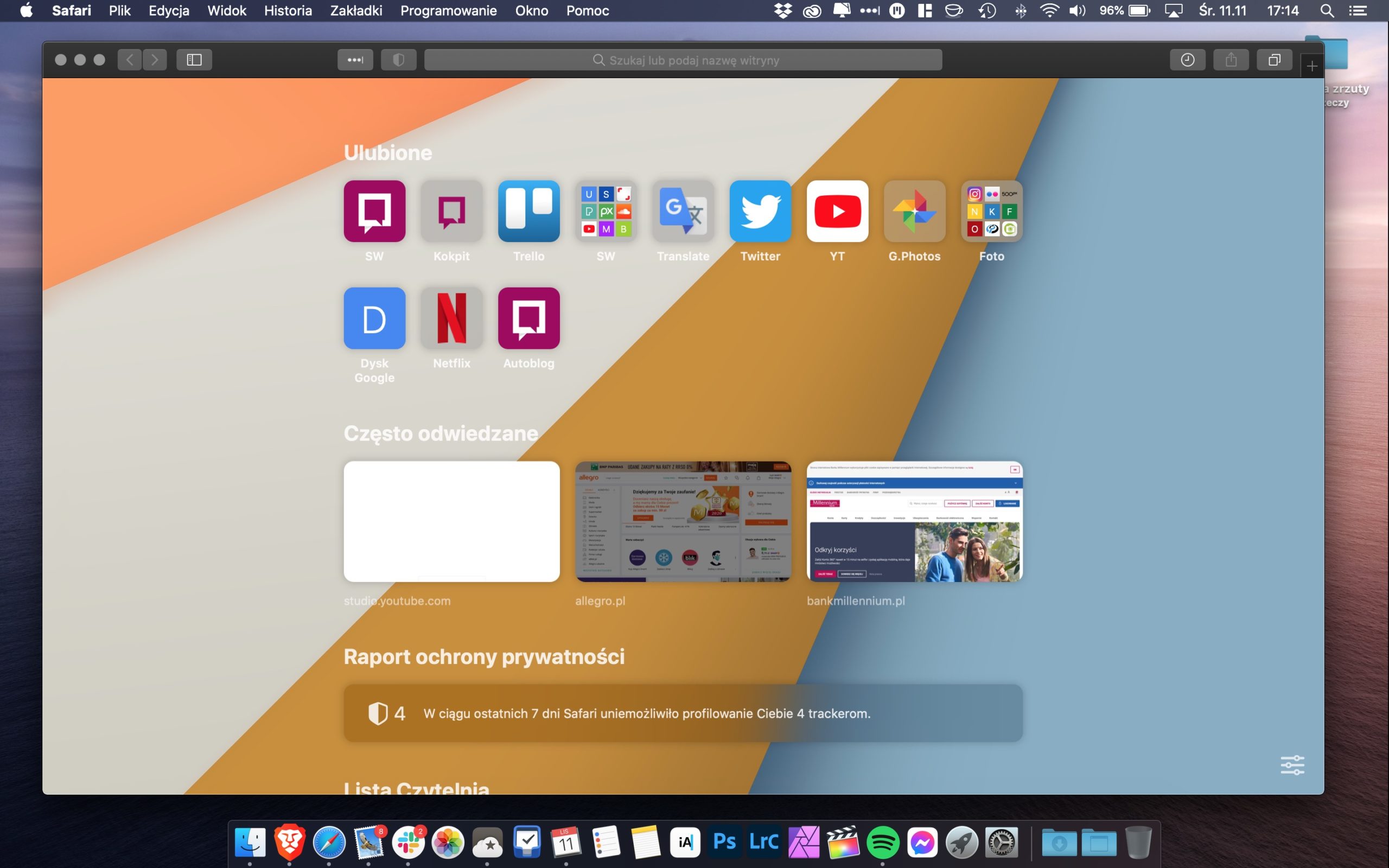Open the Trash in the Dock
Image resolution: width=1389 pixels, height=868 pixels.
tap(1138, 842)
